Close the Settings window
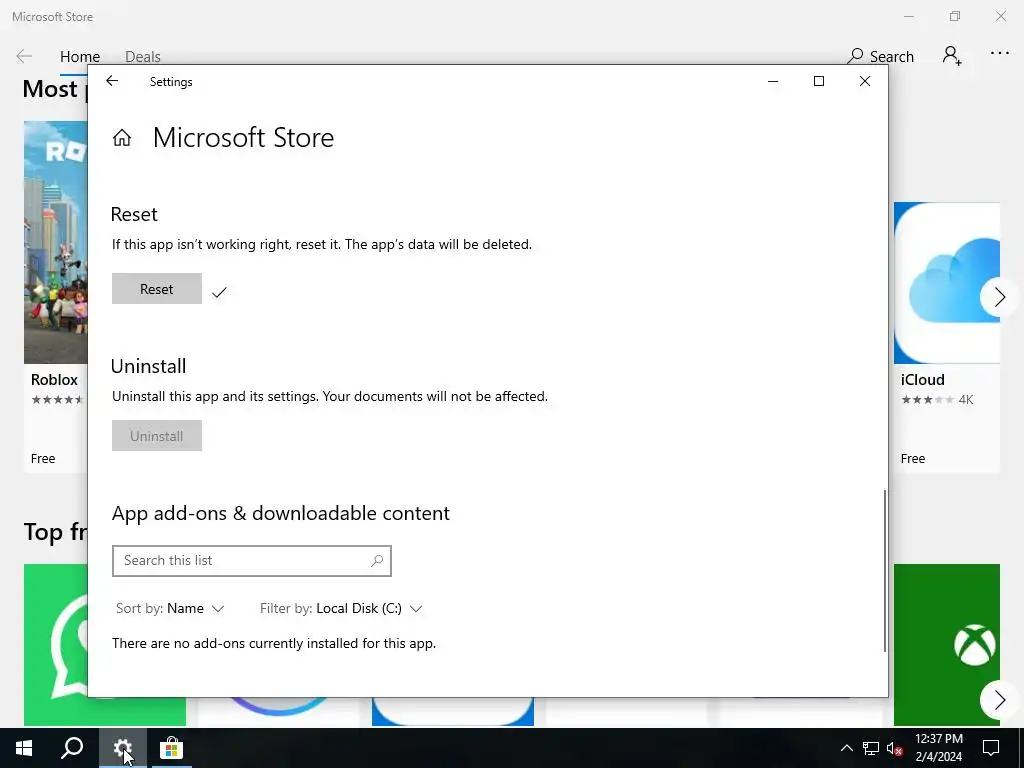The width and height of the screenshot is (1024, 768). (x=865, y=81)
